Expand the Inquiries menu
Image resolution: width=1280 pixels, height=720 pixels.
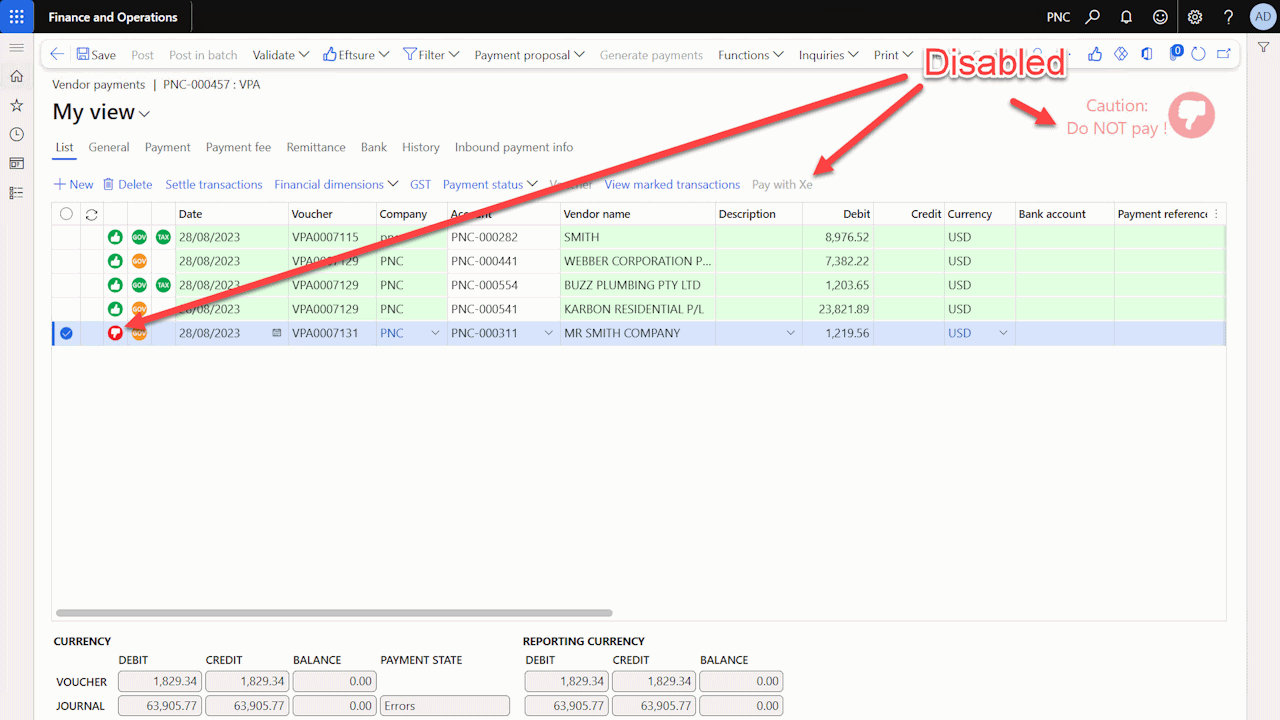829,55
